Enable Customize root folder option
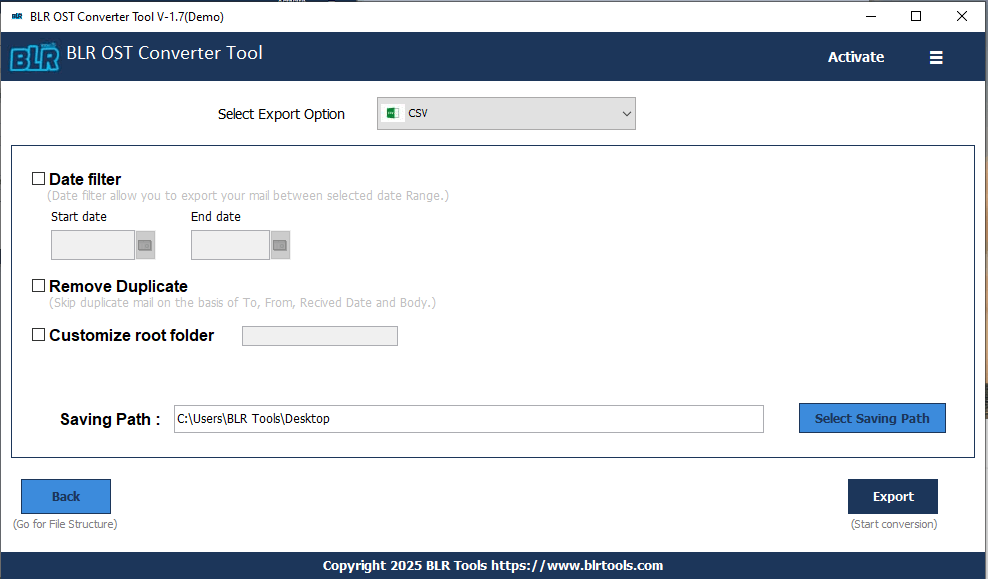 tap(38, 334)
